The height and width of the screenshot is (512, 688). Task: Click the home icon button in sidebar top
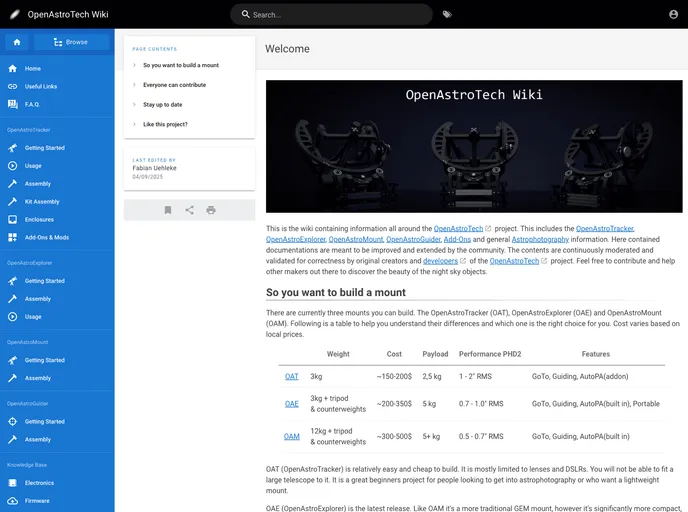pyautogui.click(x=17, y=42)
